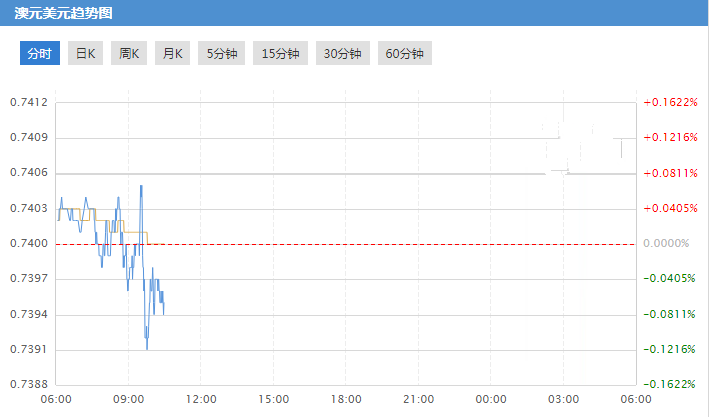Click the -0.1216% percentage label
711x417 pixels.
point(669,350)
